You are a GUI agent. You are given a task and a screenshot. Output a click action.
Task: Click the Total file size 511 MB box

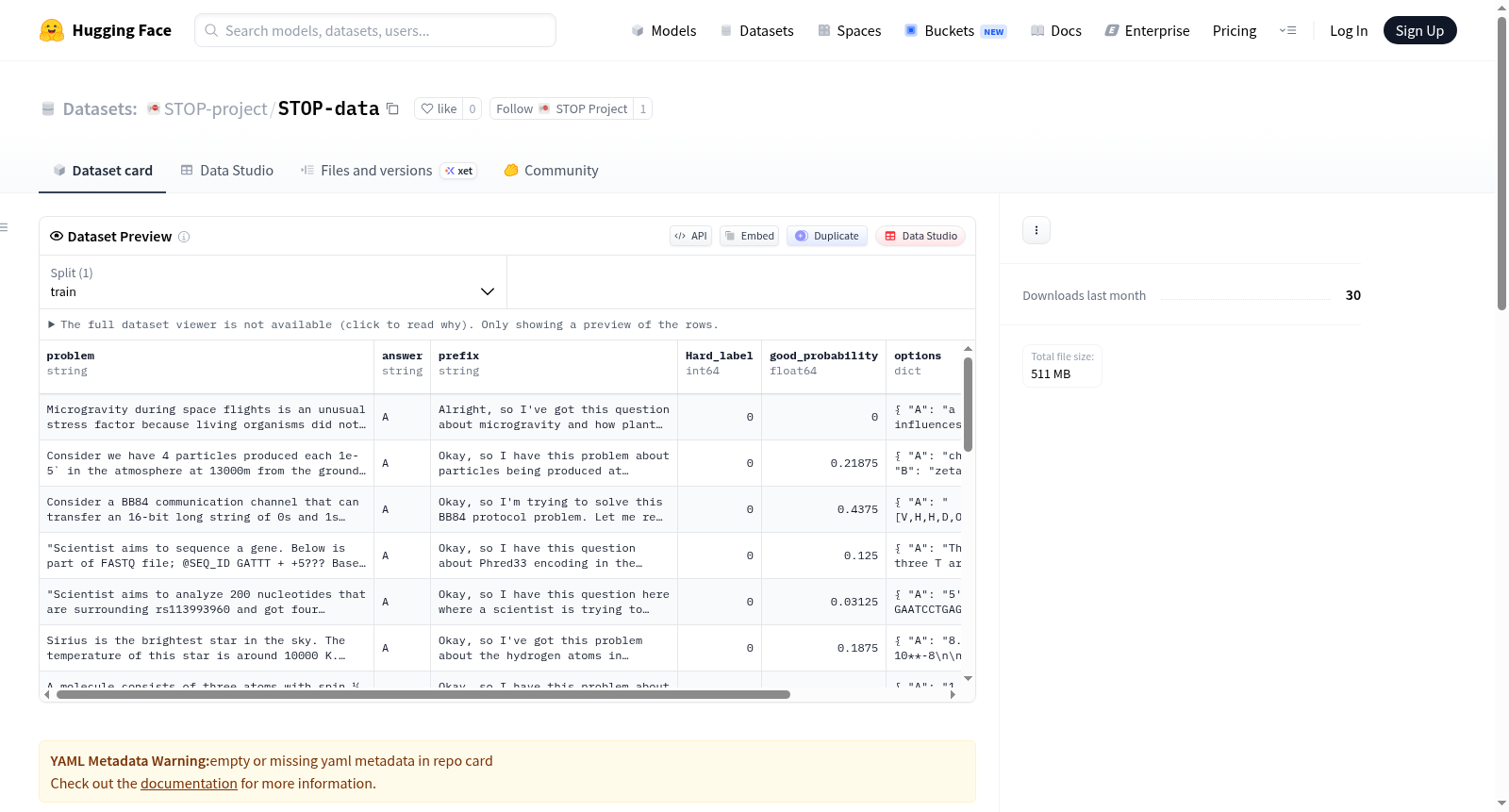(x=1062, y=366)
